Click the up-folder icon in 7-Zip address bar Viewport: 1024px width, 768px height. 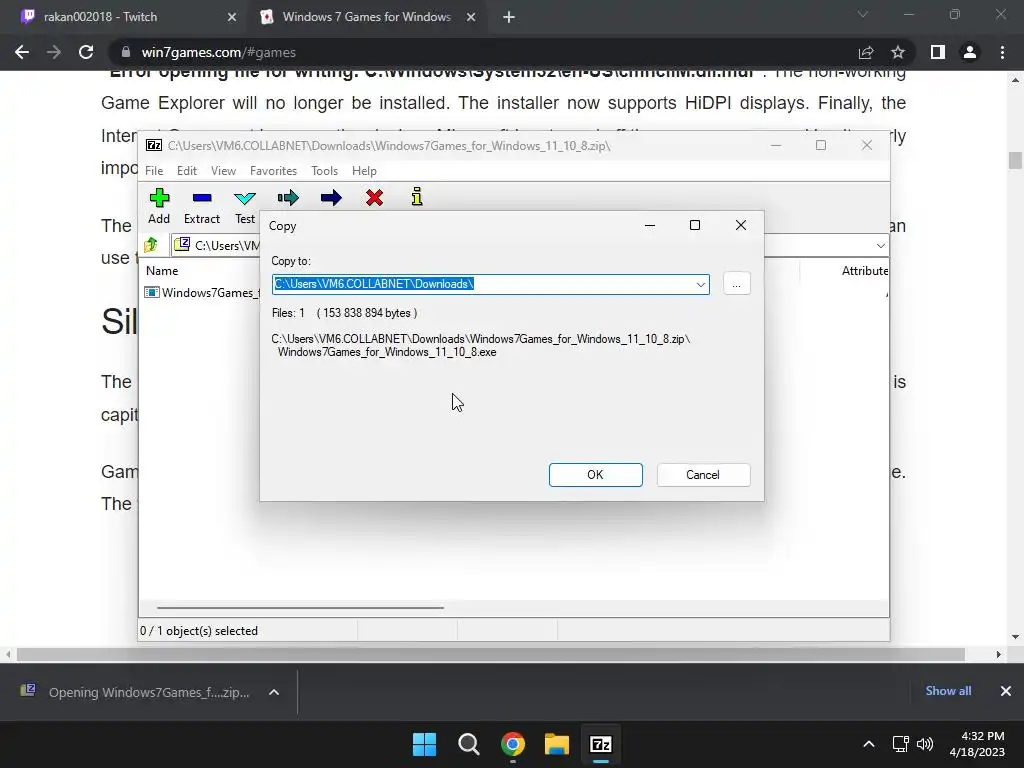coord(151,245)
